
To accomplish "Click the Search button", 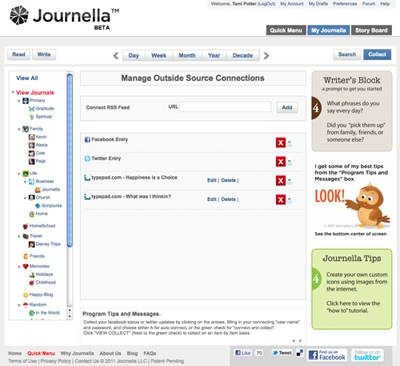I will tap(347, 54).
